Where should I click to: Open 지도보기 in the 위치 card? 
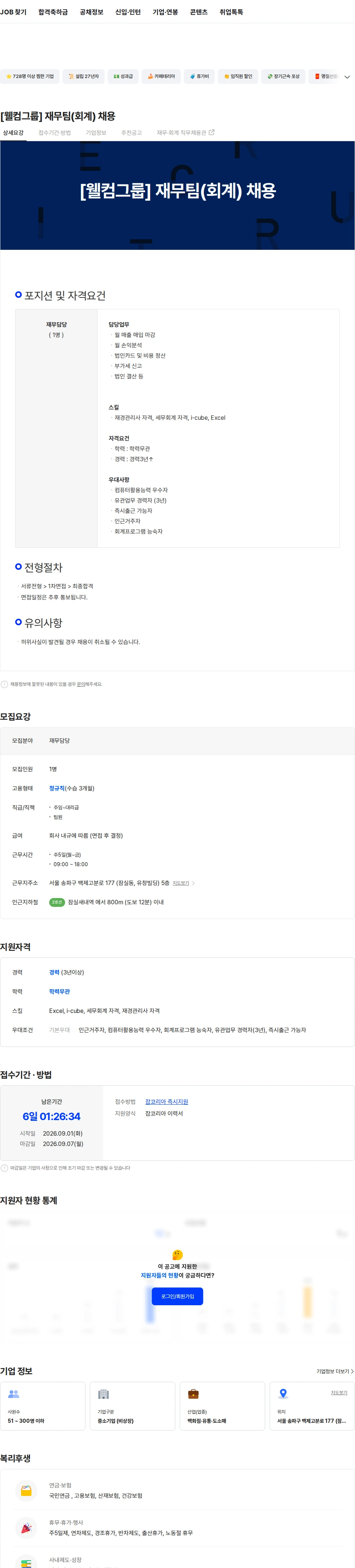[x=339, y=1393]
